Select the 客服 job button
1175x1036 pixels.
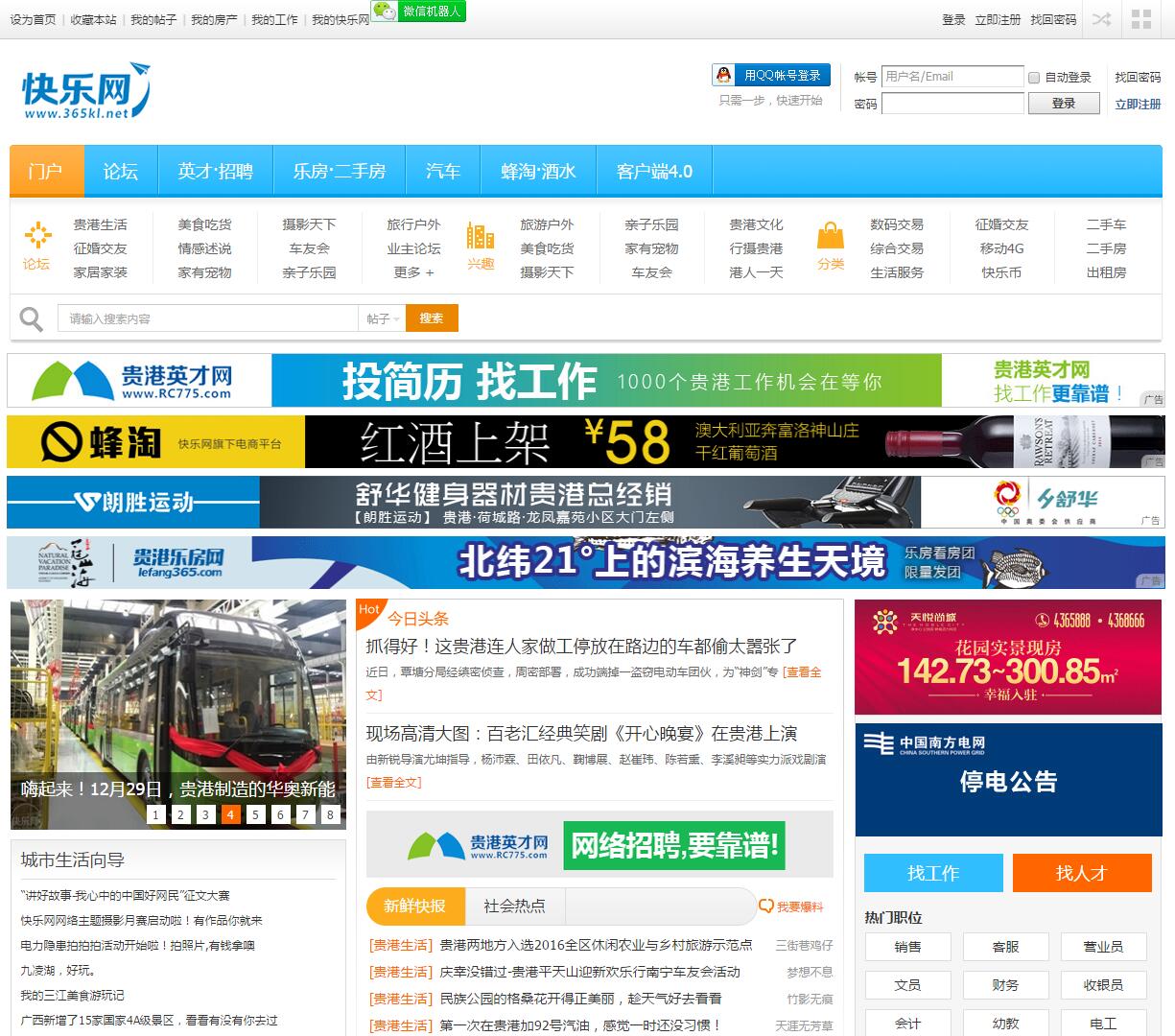[x=1005, y=947]
